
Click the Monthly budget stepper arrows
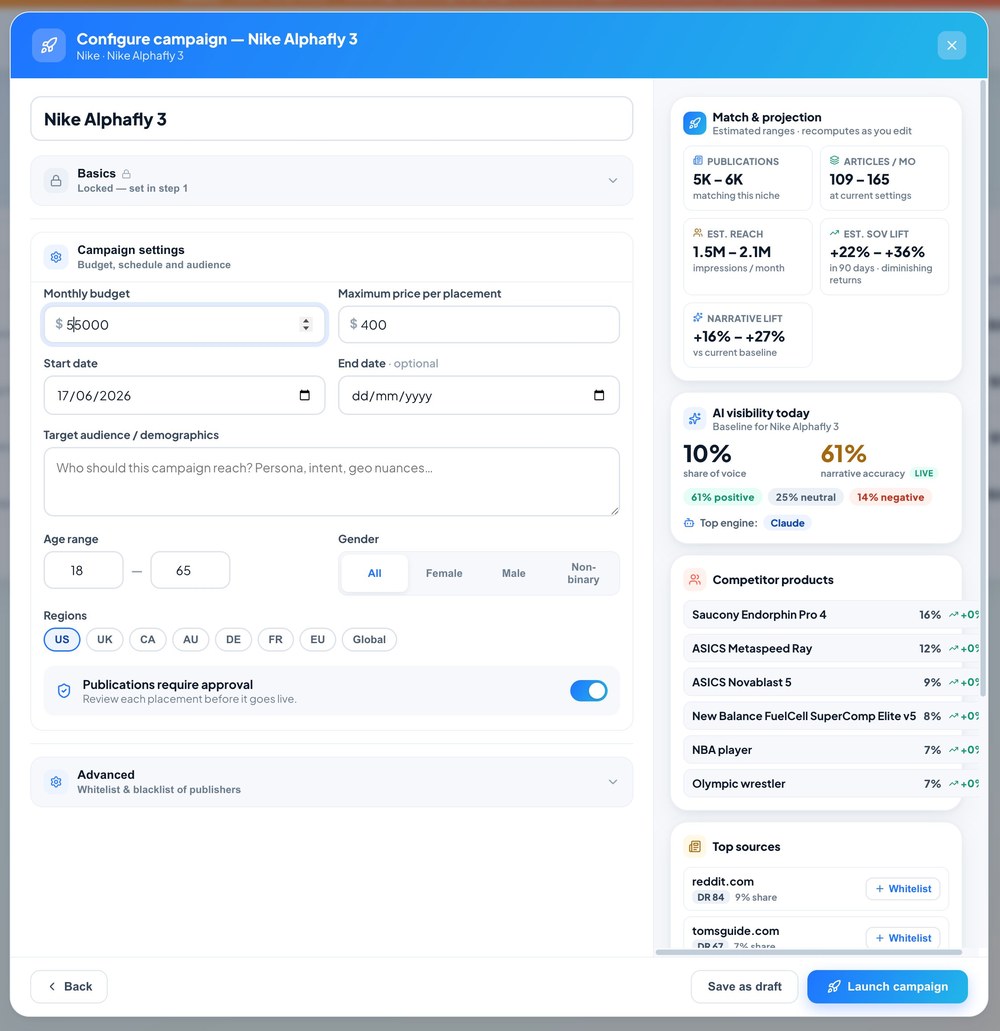306,324
